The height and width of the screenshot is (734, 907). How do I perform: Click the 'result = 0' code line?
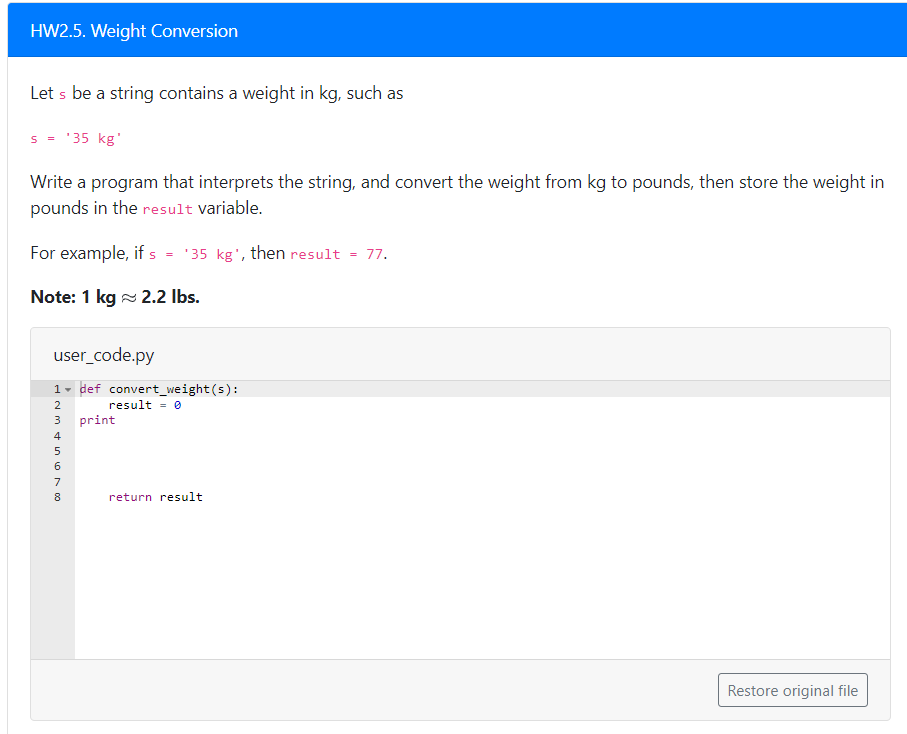point(145,405)
